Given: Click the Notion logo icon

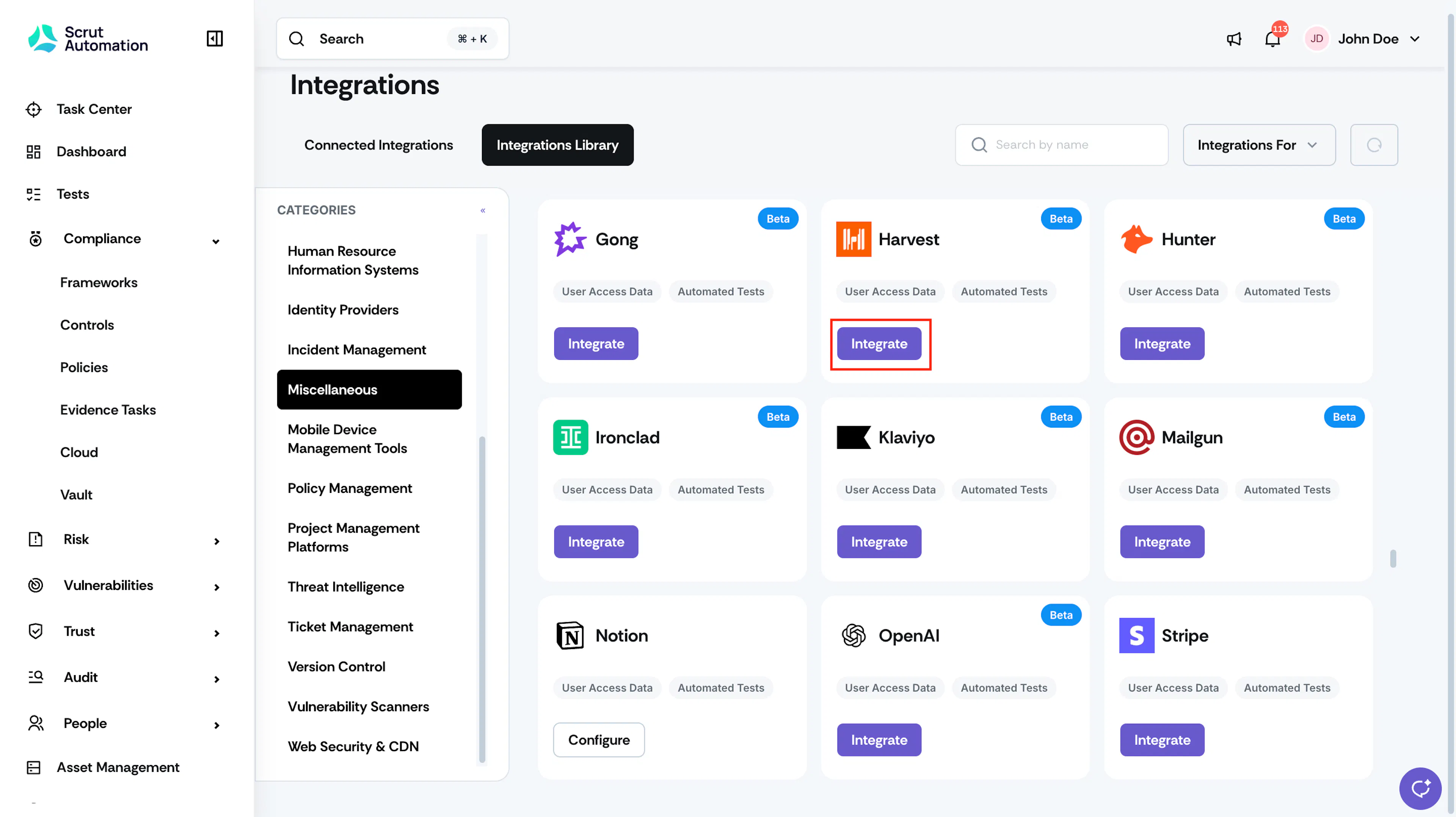Looking at the screenshot, I should pos(570,636).
